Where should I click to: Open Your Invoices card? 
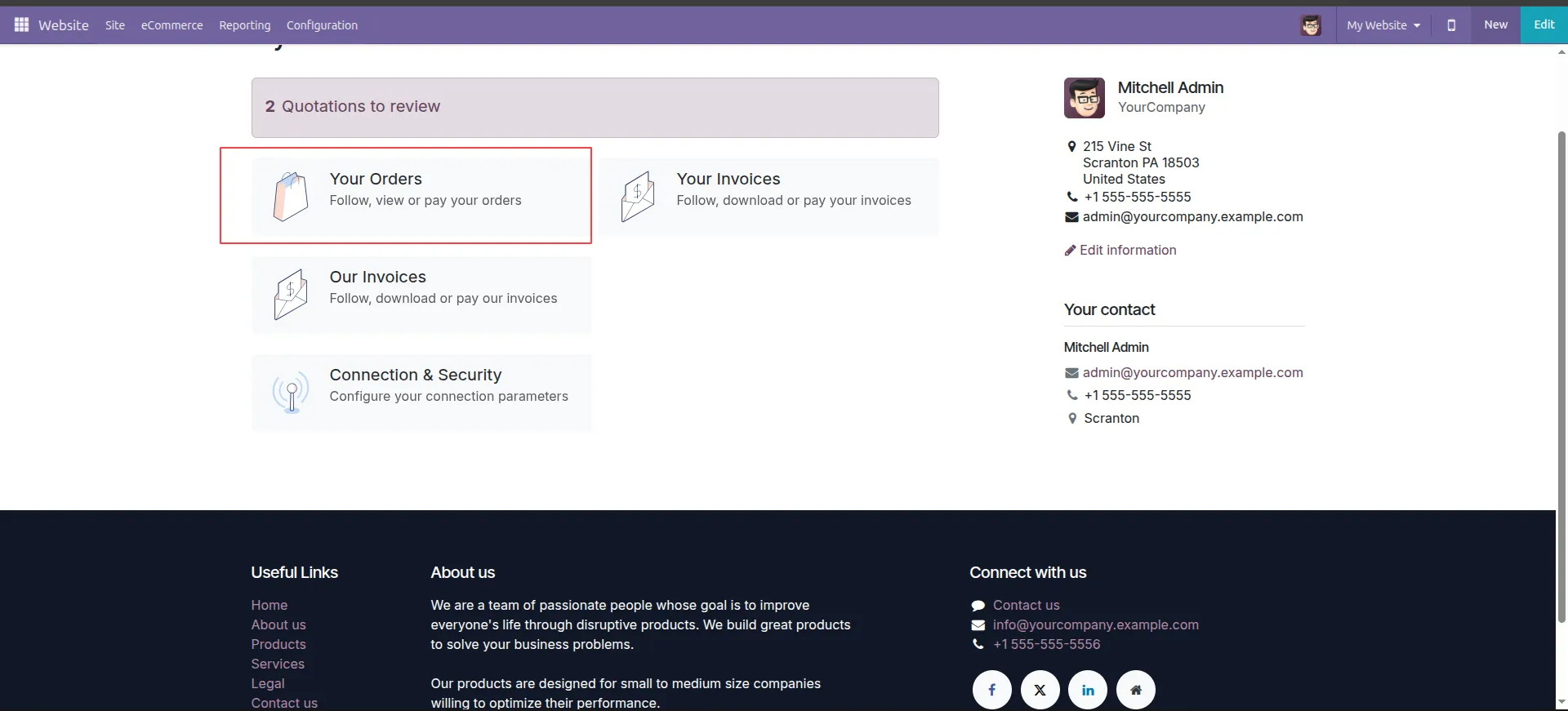(768, 197)
